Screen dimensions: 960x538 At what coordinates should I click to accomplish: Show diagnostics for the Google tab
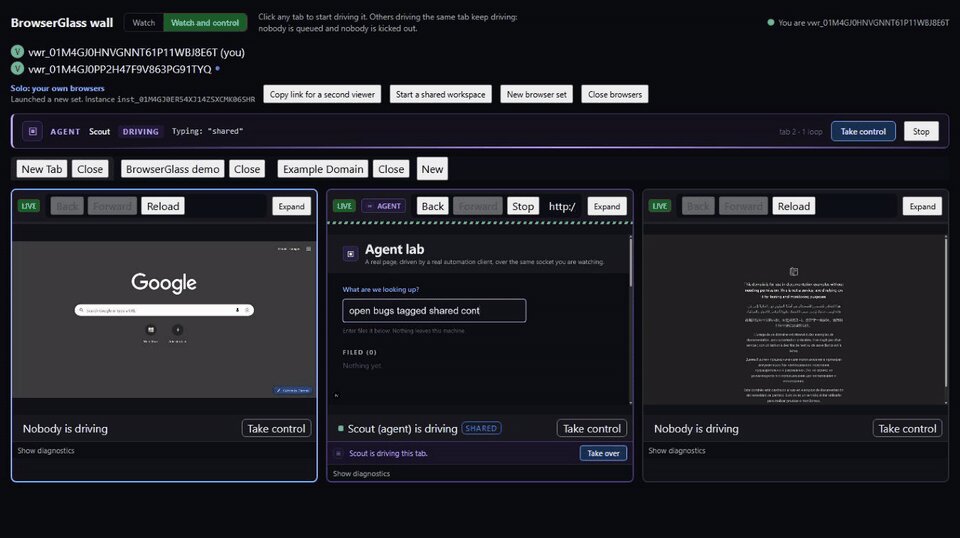[46, 450]
